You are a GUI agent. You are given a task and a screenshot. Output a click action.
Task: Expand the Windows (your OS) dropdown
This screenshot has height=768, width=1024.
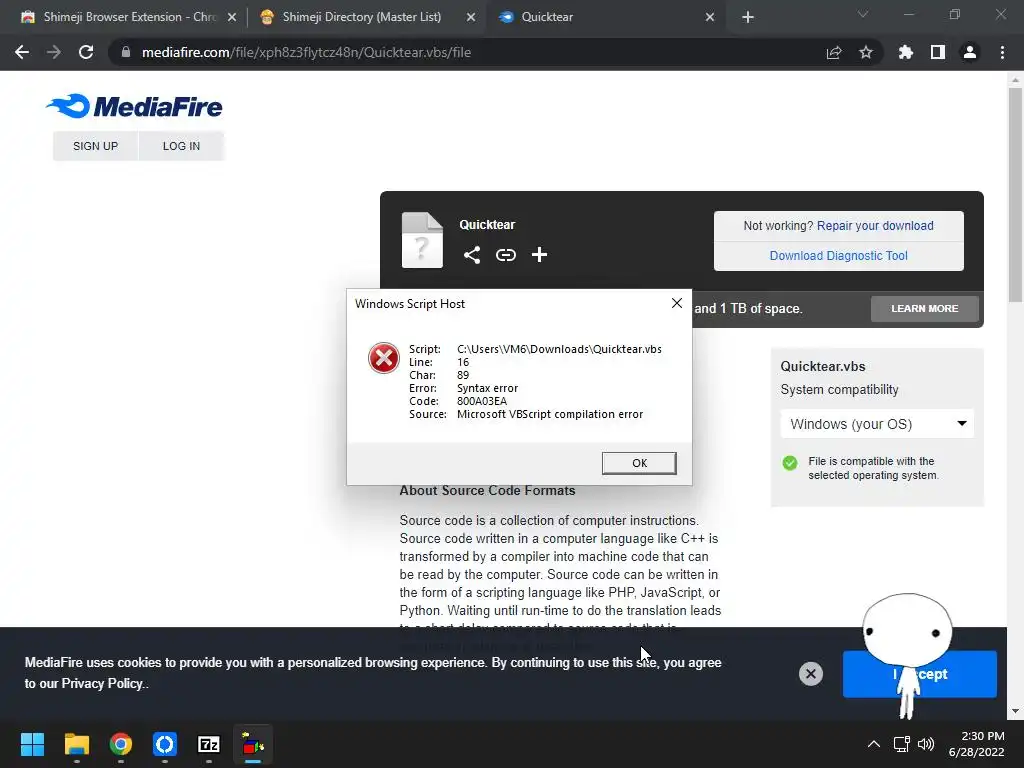point(877,424)
